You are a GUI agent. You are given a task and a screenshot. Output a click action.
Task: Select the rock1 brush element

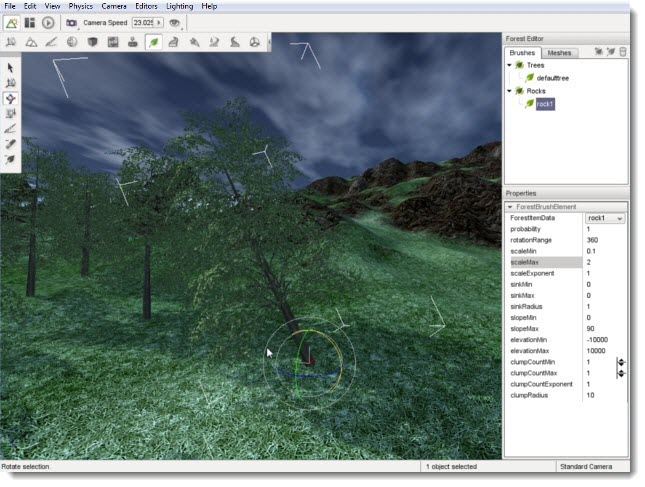point(545,104)
